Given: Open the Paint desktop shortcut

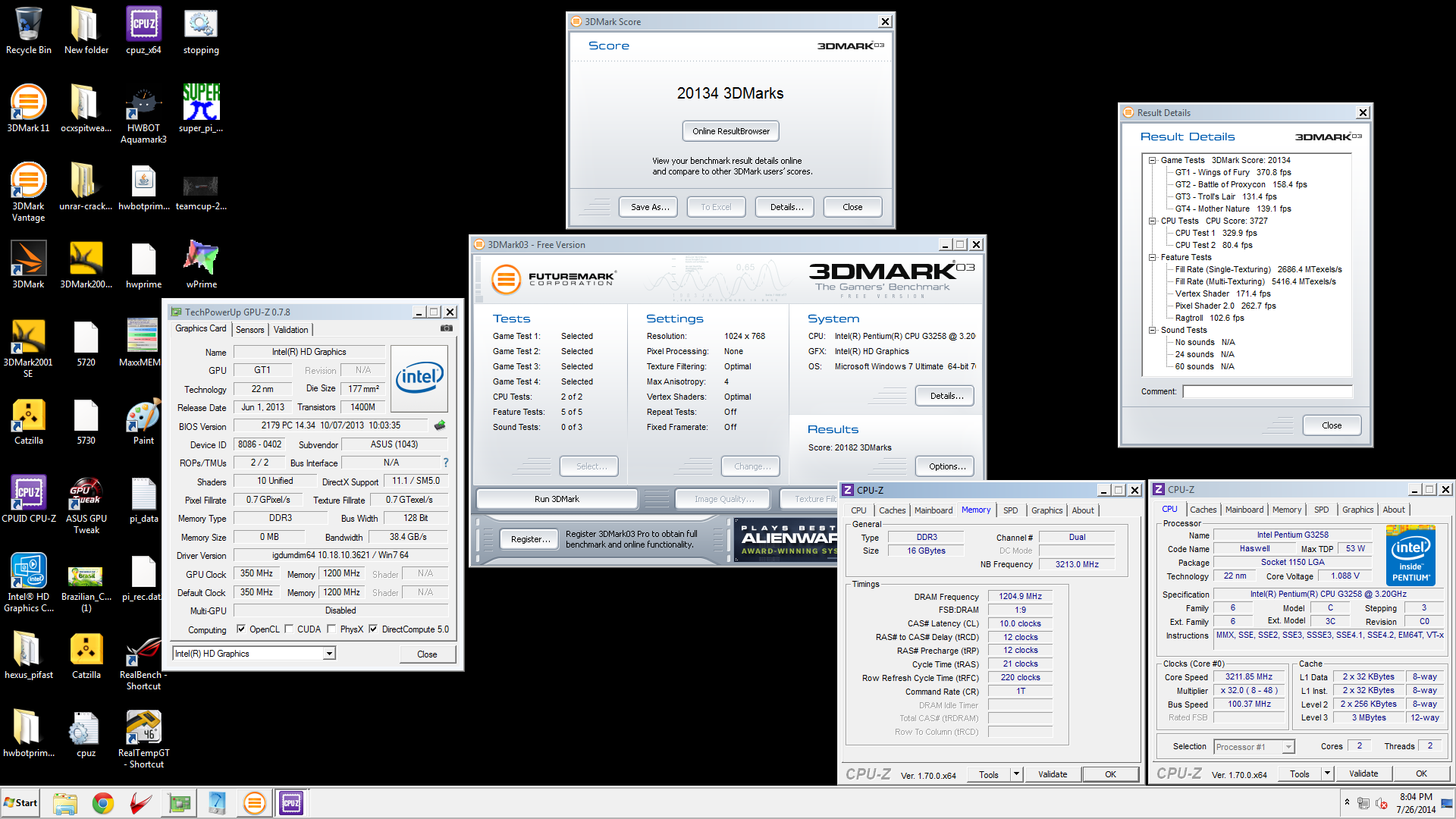Looking at the screenshot, I should tap(143, 422).
